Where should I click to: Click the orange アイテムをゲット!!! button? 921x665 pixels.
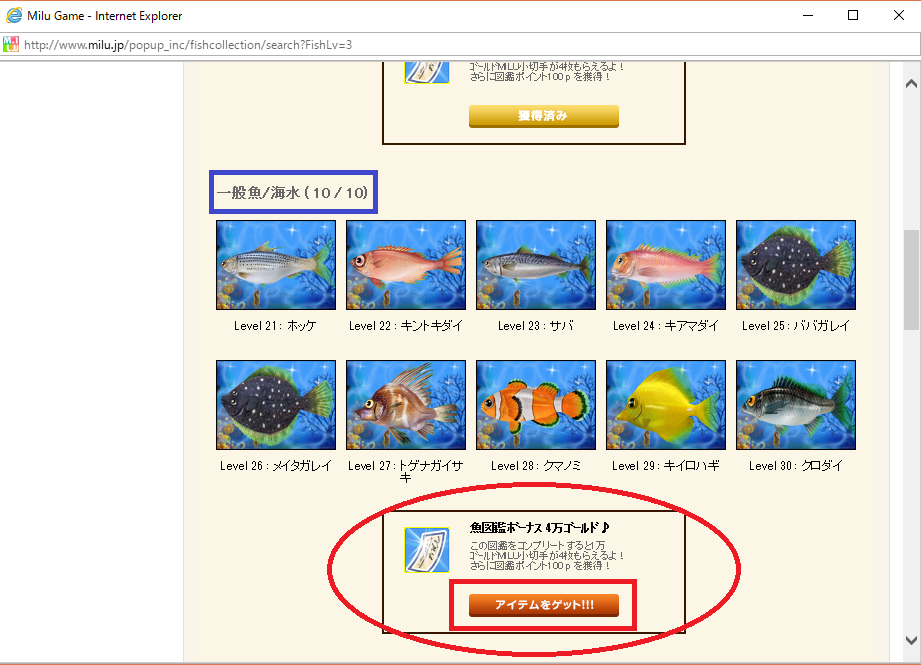[x=544, y=605]
